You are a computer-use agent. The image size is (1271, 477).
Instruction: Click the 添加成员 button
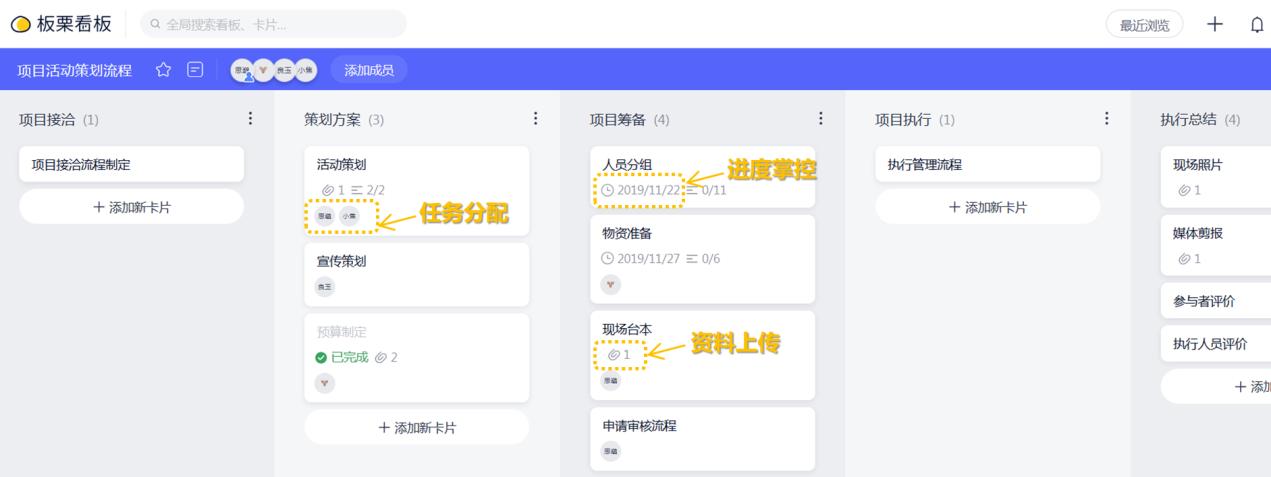tap(369, 70)
